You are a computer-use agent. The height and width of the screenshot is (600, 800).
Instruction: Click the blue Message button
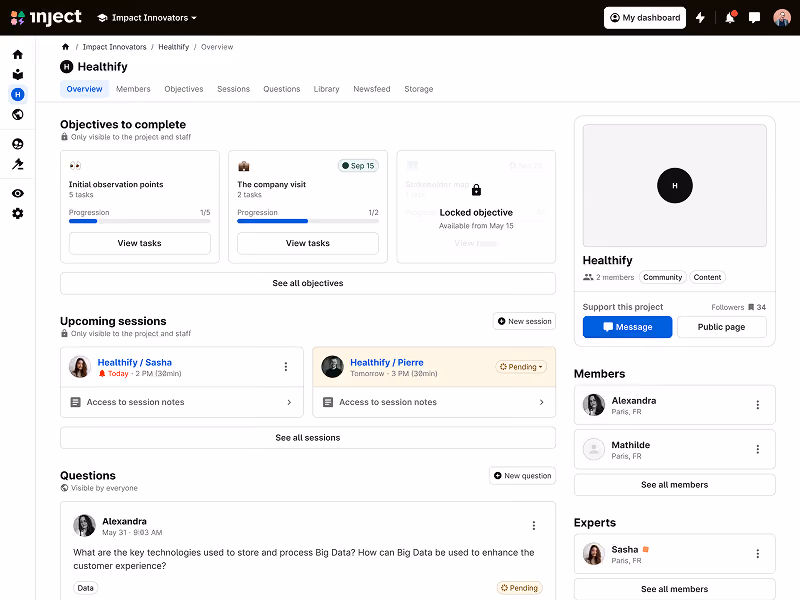coord(627,327)
